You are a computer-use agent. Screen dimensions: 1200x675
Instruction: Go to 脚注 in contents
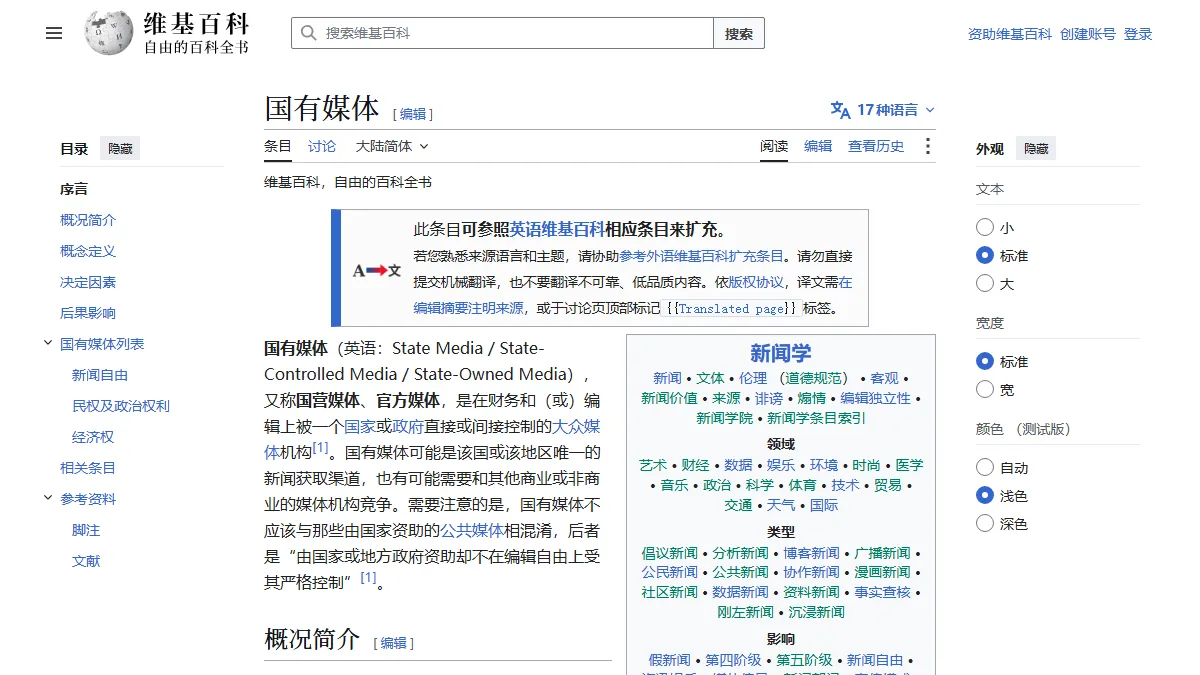point(86,530)
